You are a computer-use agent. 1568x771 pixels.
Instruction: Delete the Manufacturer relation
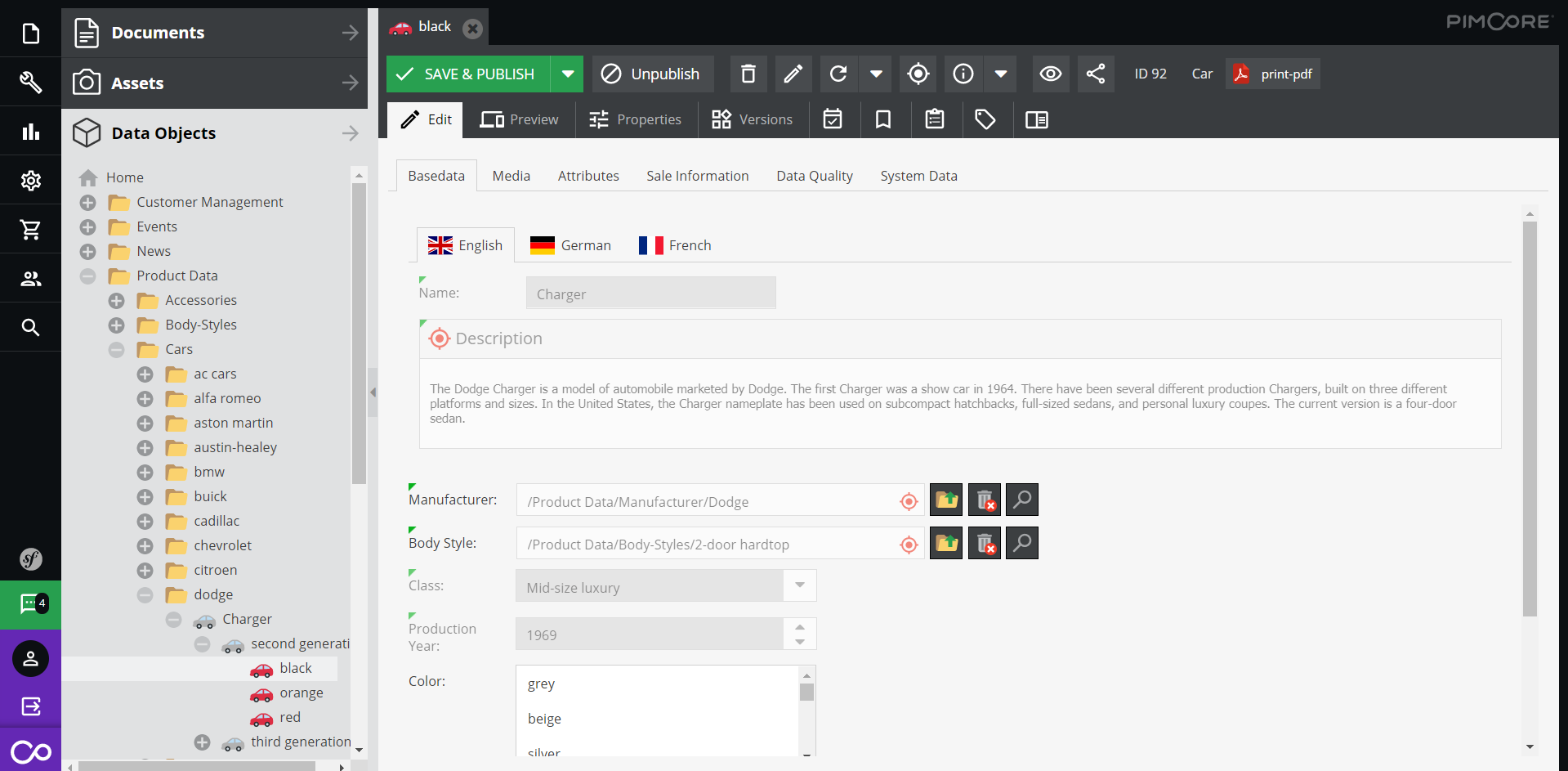pyautogui.click(x=985, y=500)
